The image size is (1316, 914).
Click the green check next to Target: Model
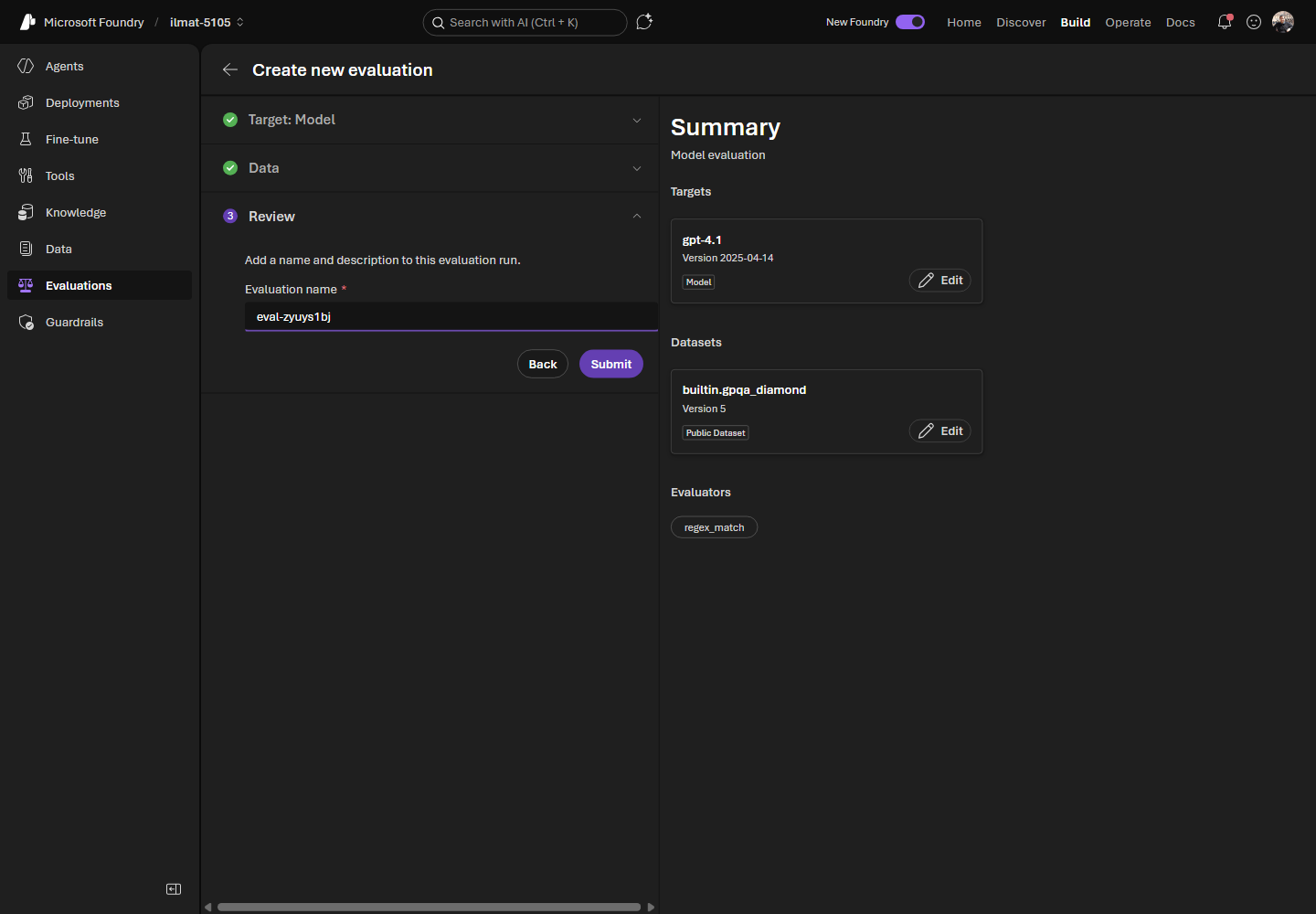[x=230, y=120]
